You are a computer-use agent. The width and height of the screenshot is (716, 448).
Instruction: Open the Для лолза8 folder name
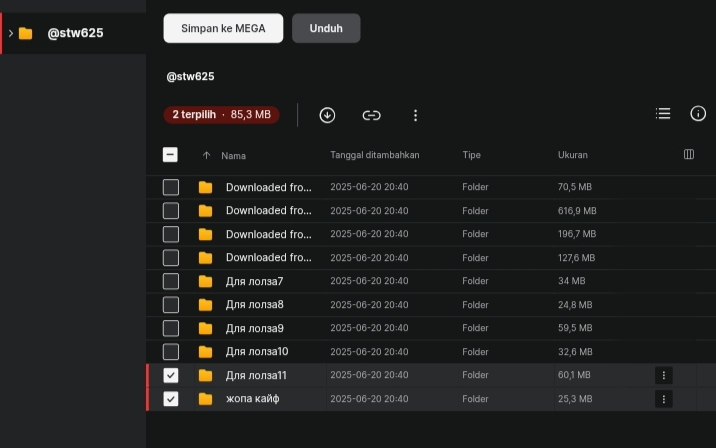coord(254,305)
